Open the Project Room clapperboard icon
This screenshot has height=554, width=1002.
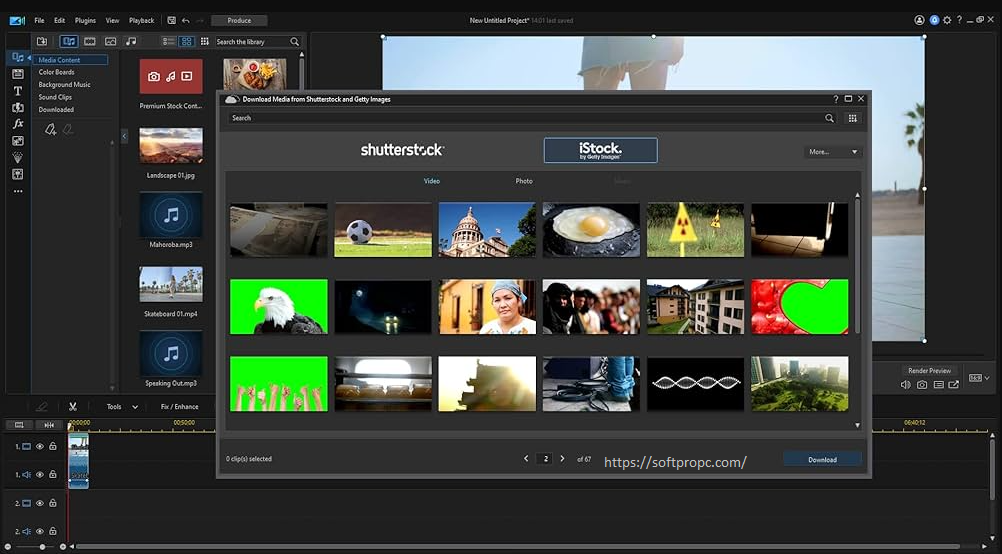click(x=18, y=74)
